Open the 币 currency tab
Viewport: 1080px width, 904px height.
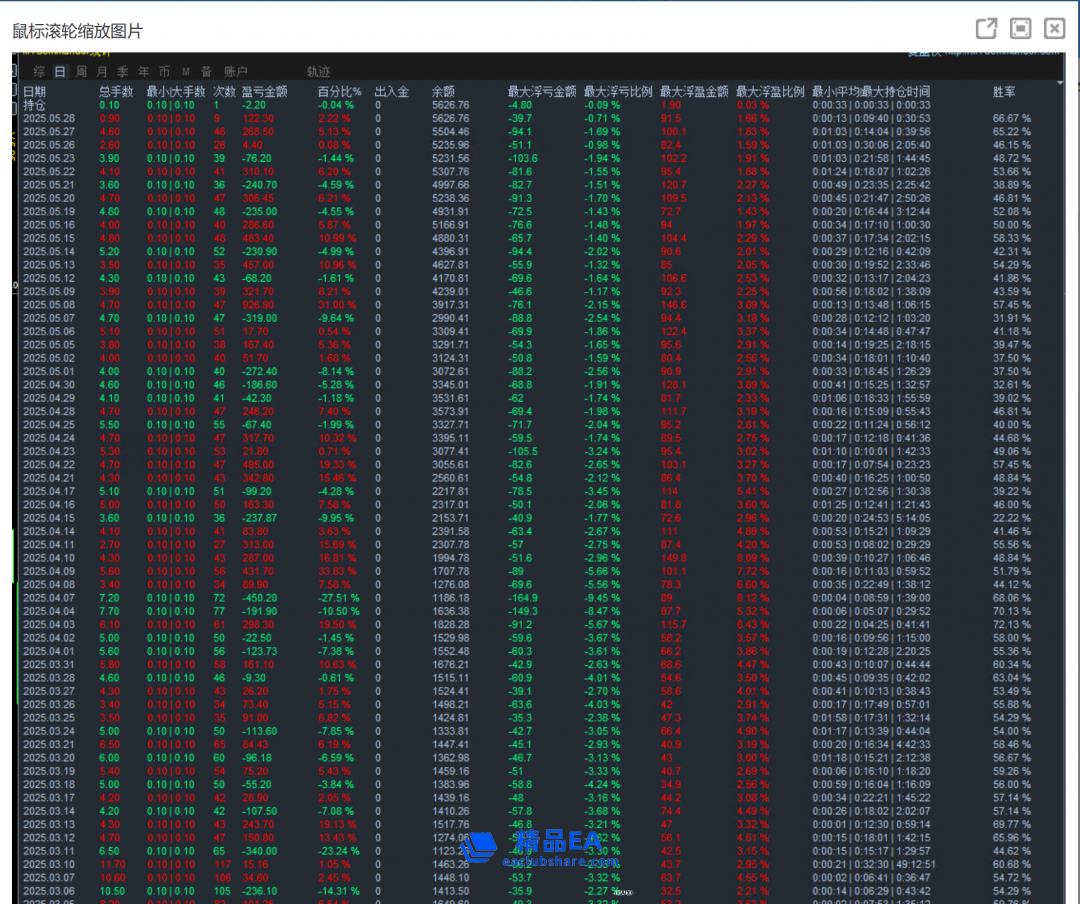[165, 72]
